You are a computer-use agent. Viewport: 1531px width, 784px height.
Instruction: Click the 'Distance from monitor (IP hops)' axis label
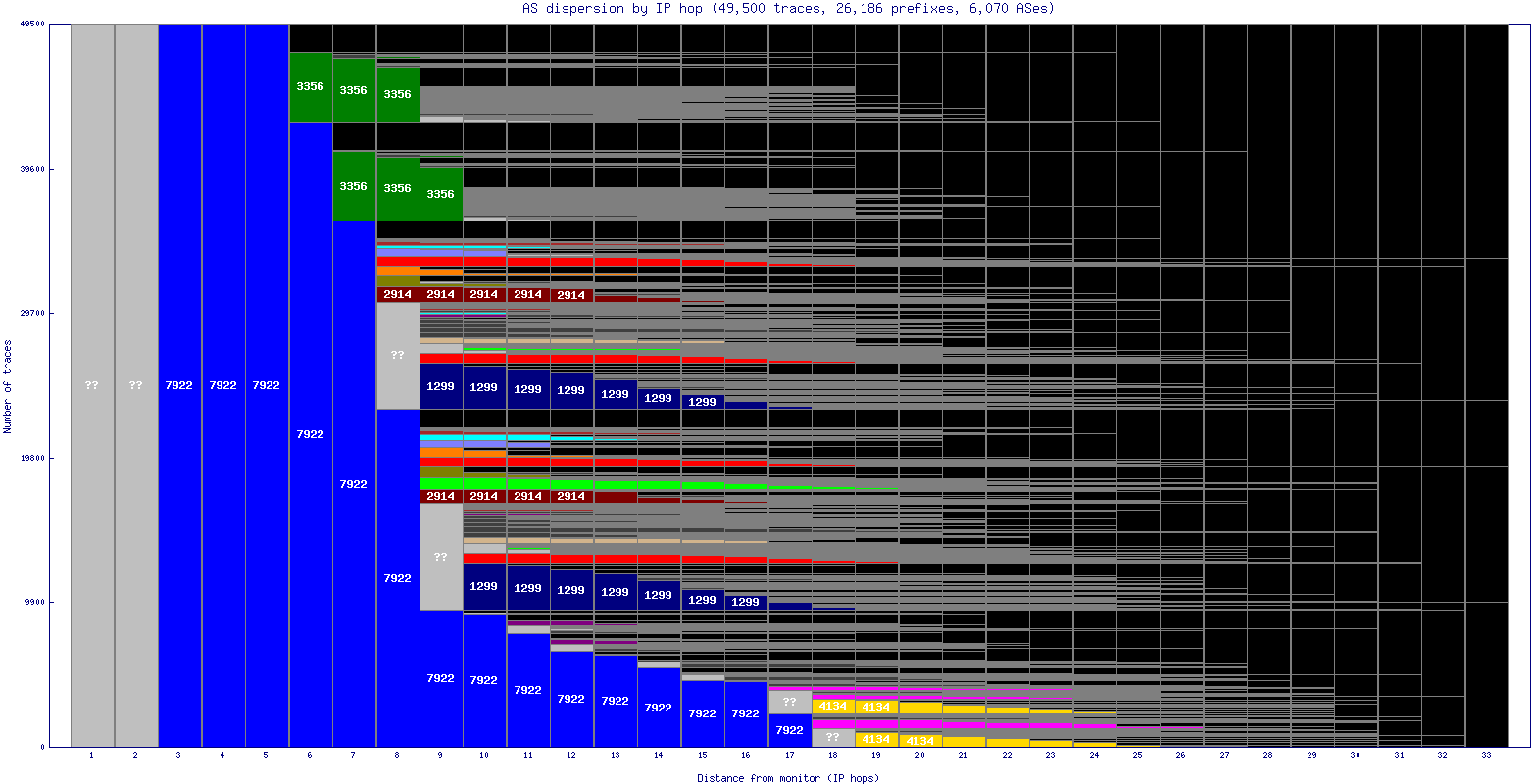(788, 778)
